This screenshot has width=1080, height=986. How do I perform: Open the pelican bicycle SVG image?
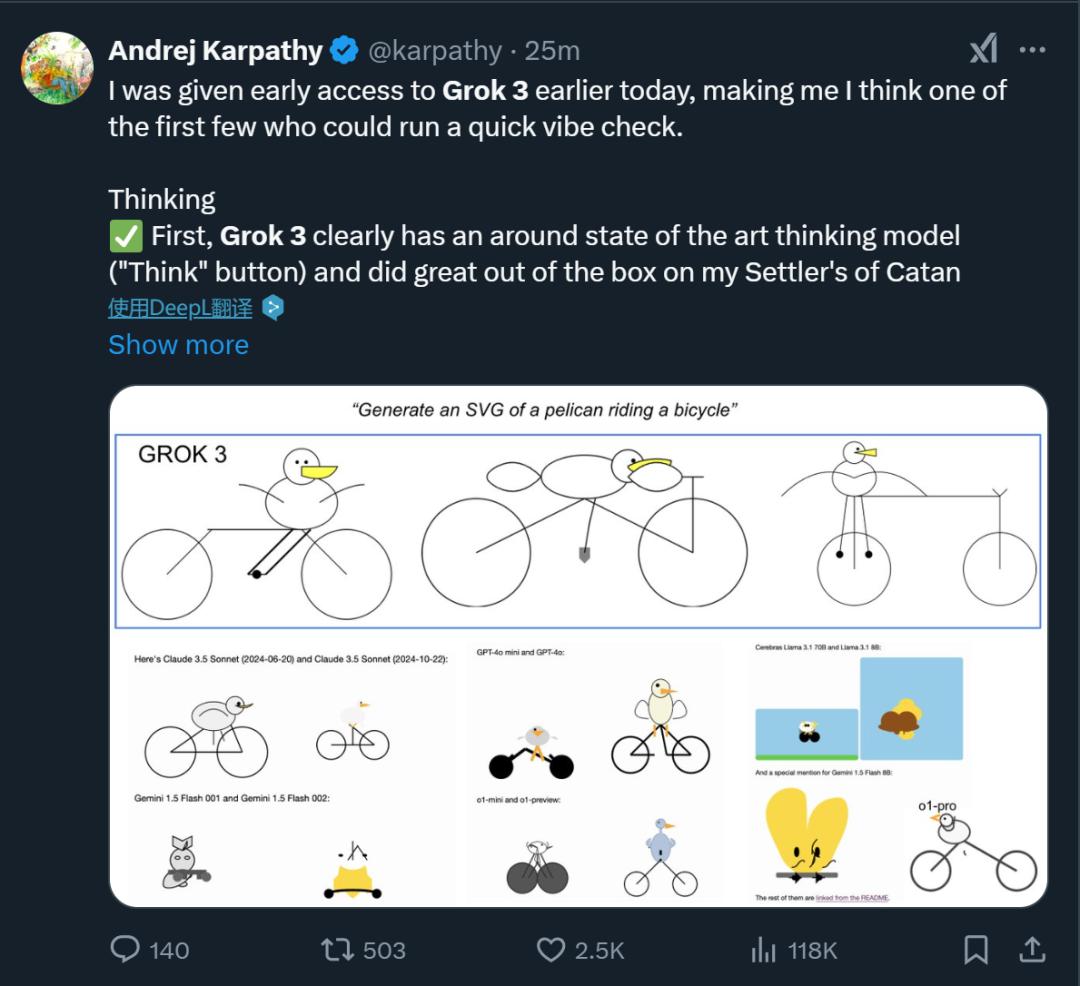(578, 646)
